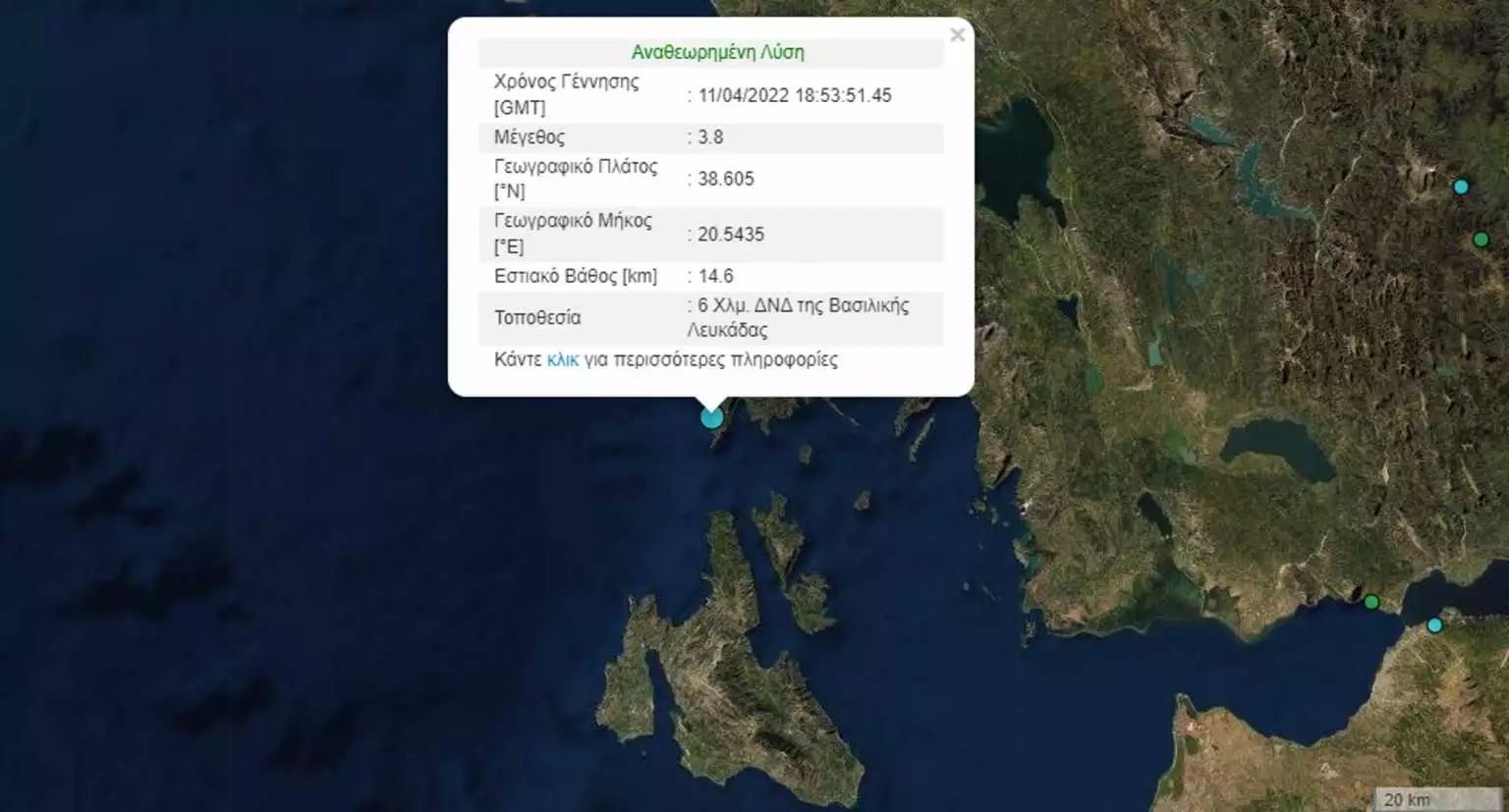Image resolution: width=1509 pixels, height=812 pixels.
Task: Click the origin time value 11/04/2022 18:53:51.45
Action: click(x=795, y=95)
